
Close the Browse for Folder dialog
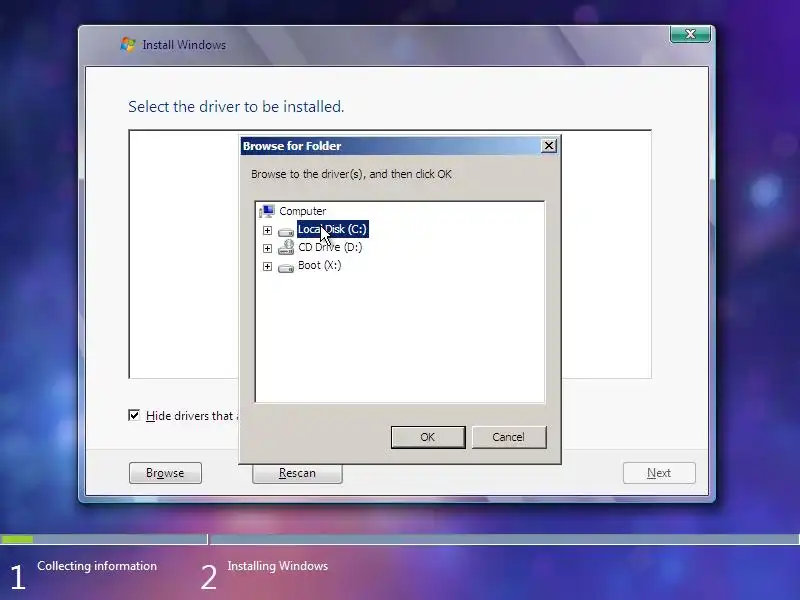[548, 146]
